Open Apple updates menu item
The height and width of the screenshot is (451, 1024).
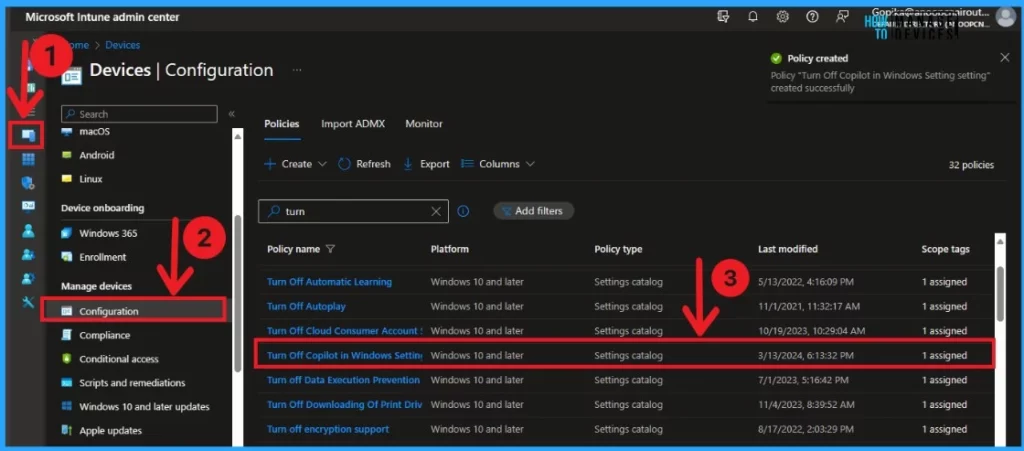click(110, 431)
